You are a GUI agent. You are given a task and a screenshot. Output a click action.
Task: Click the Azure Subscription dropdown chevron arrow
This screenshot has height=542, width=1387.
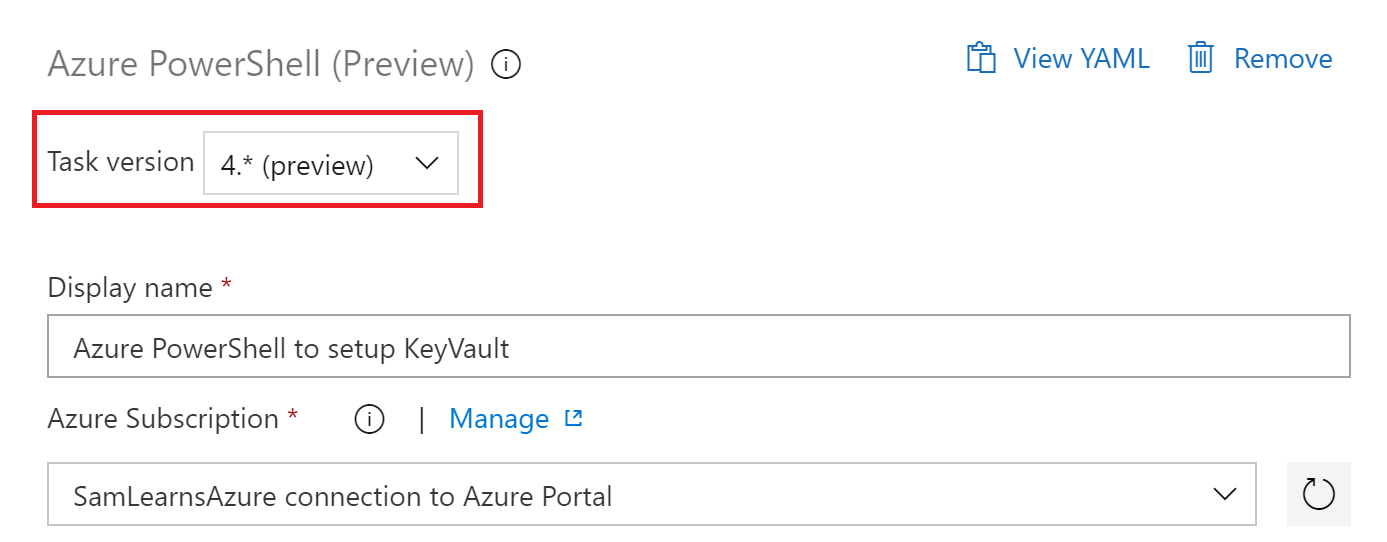1224,494
